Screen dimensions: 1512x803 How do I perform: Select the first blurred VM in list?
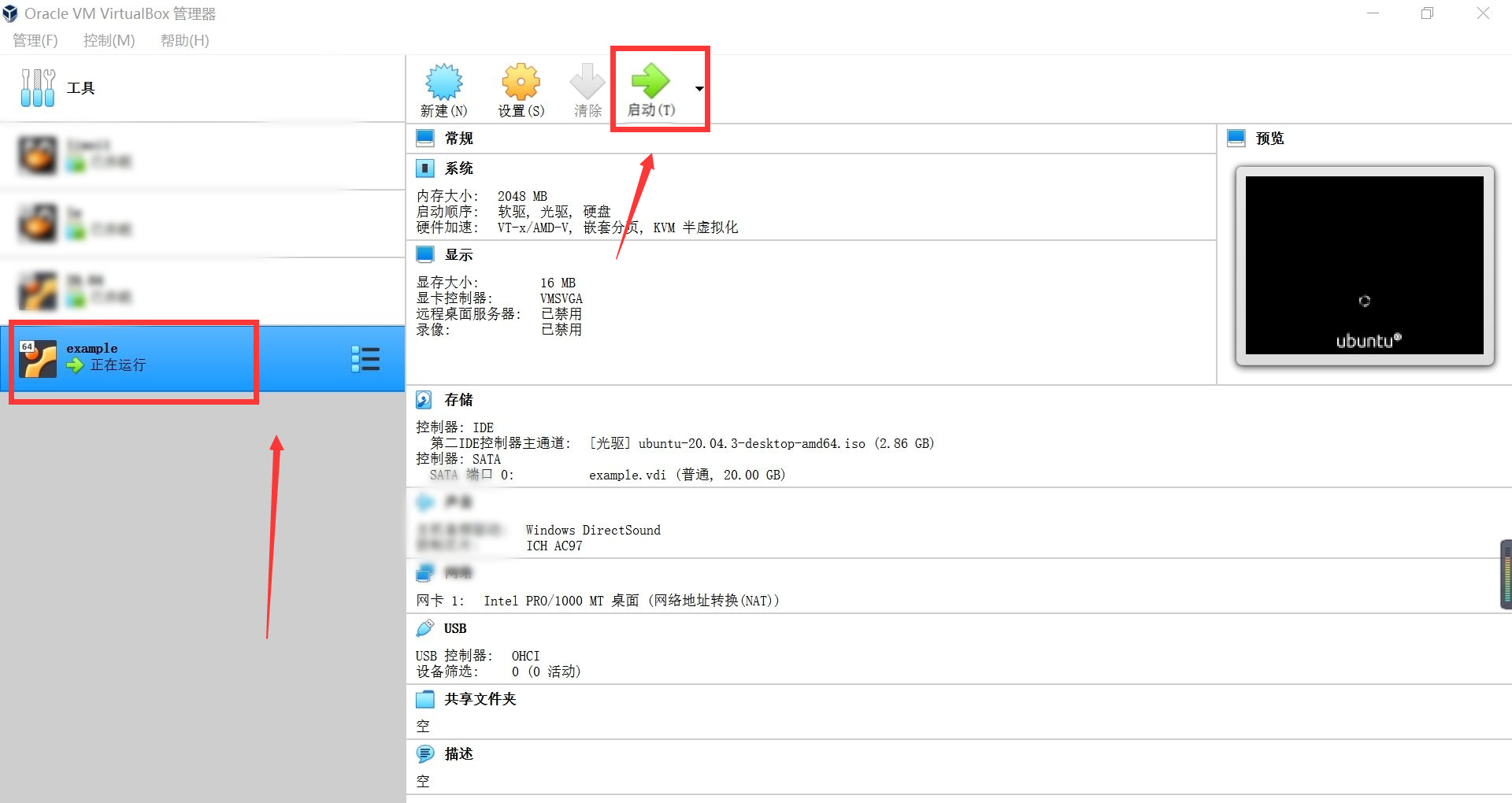click(202, 155)
